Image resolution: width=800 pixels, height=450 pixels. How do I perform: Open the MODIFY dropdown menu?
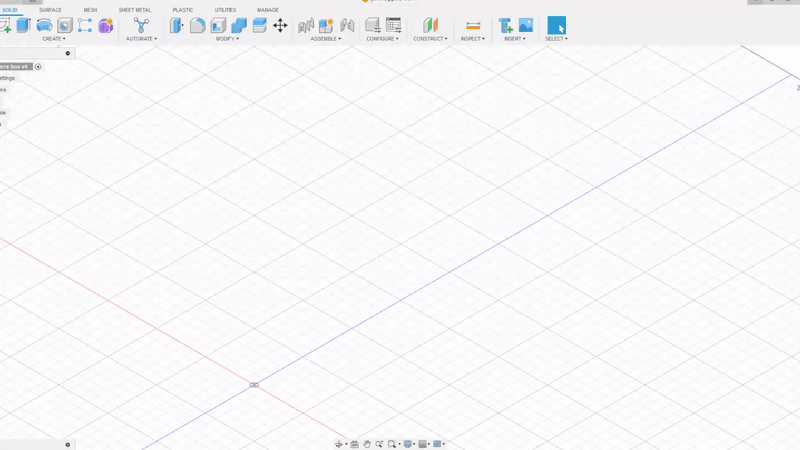(227, 39)
